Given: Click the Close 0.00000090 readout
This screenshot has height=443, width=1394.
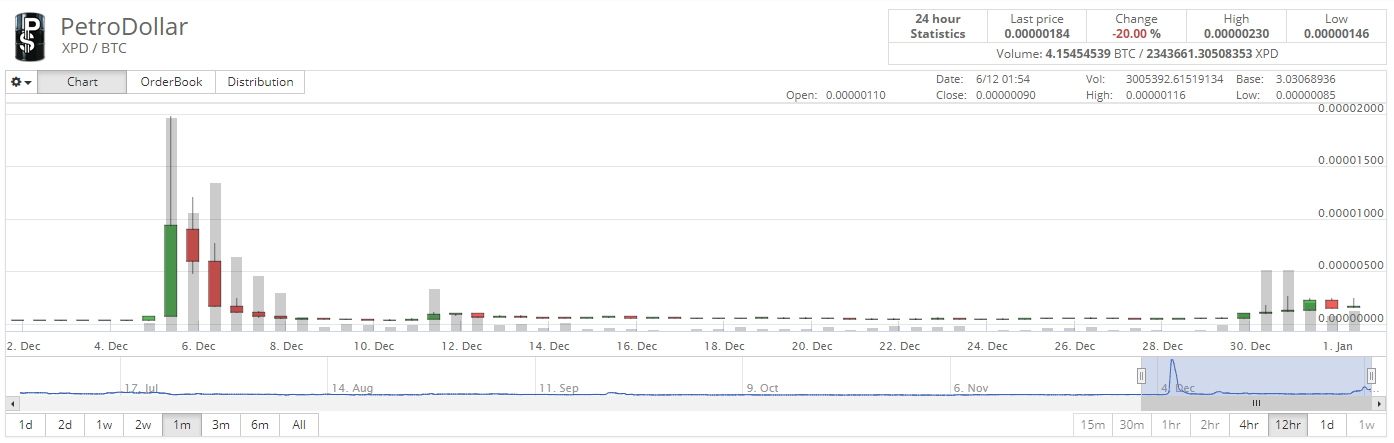Looking at the screenshot, I should 986,96.
